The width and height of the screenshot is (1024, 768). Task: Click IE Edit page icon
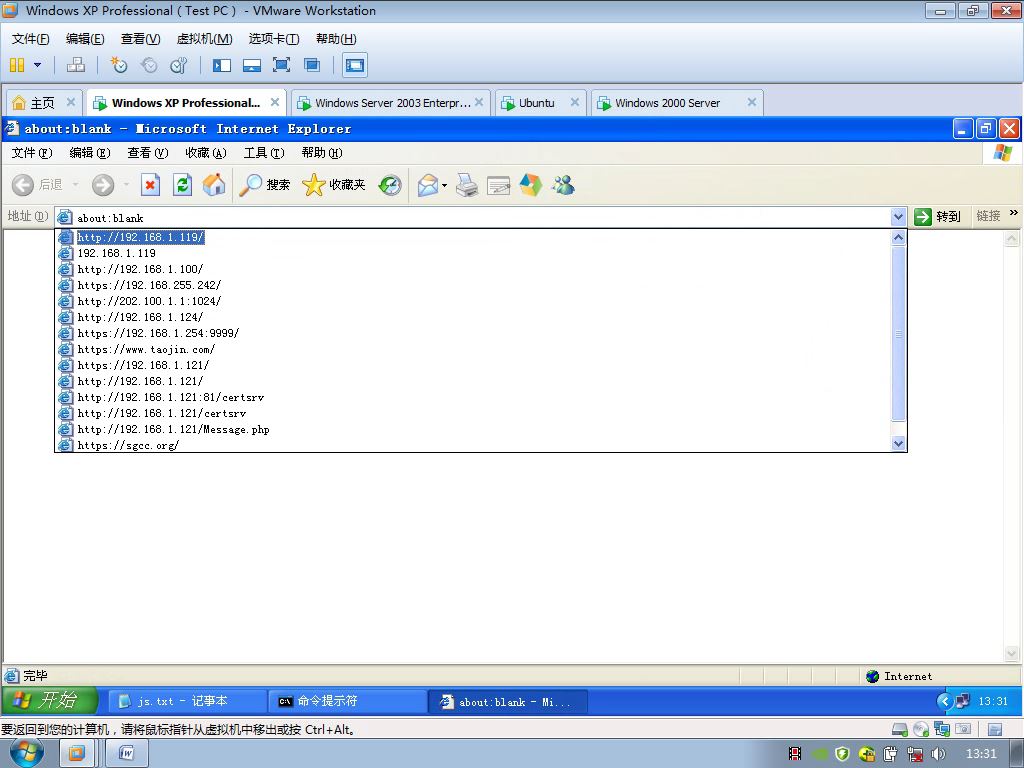tap(498, 186)
